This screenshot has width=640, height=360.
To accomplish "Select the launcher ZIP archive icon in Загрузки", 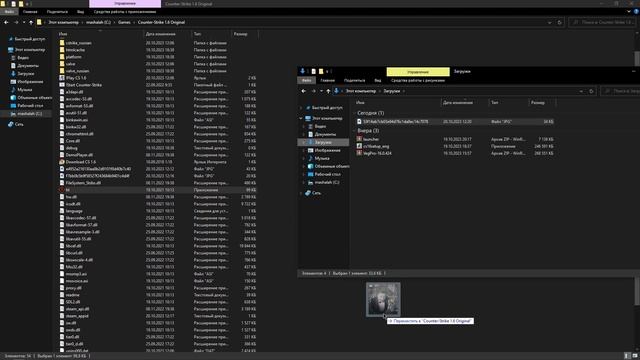I will pos(359,139).
